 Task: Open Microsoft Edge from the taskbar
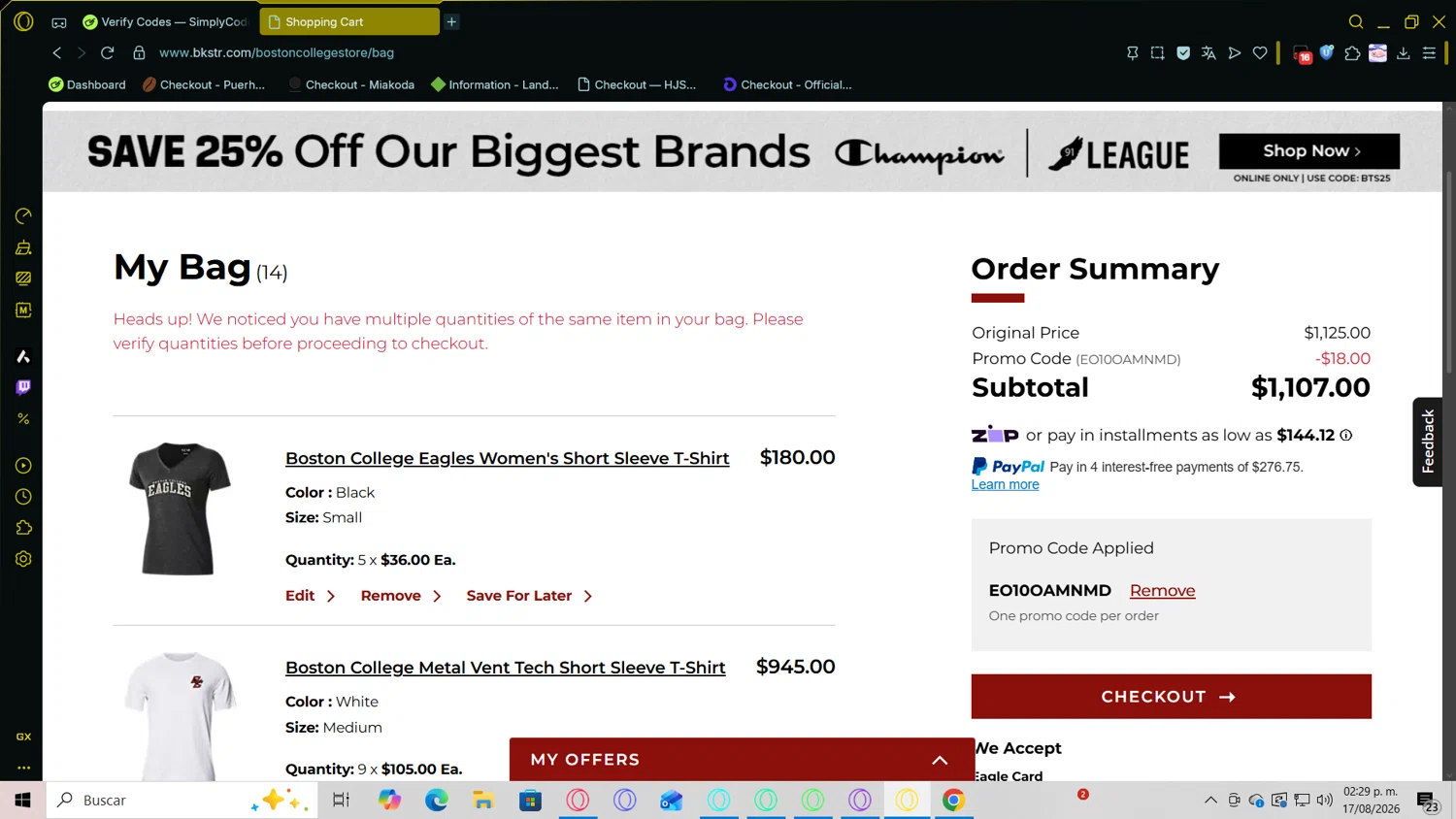437,801
